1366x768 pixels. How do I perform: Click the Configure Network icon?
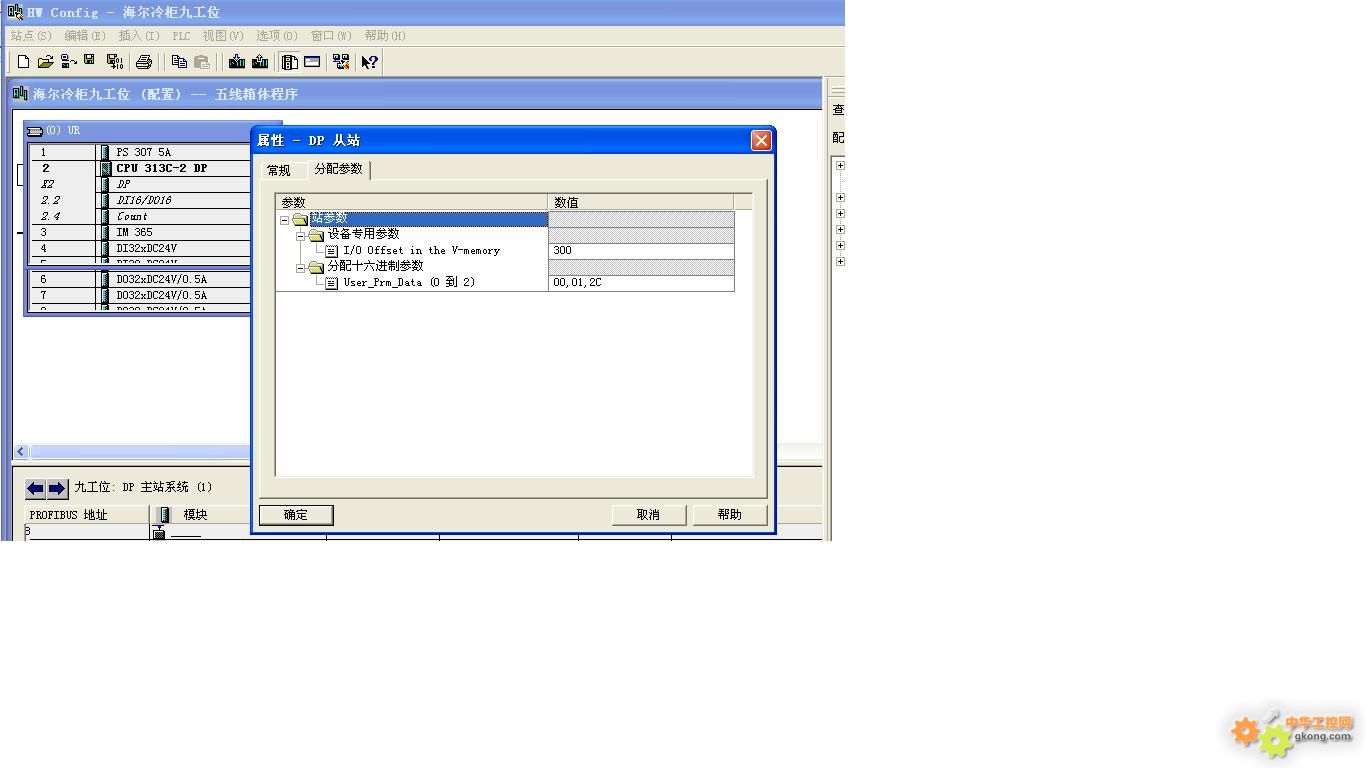(x=341, y=62)
